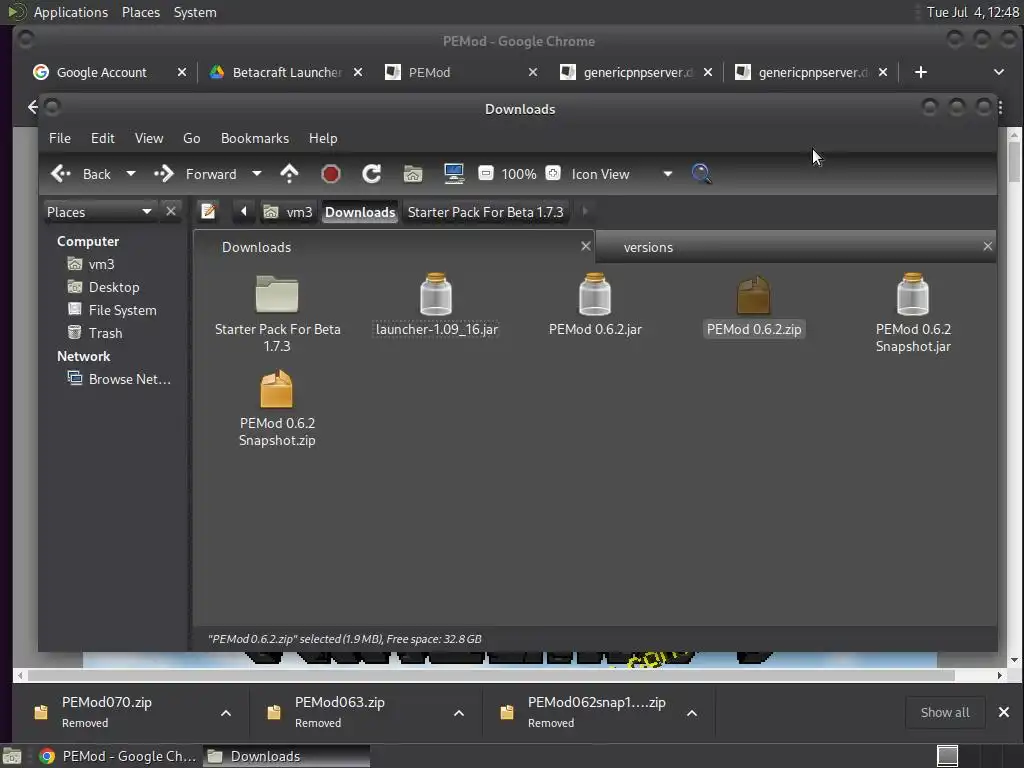Image resolution: width=1024 pixels, height=768 pixels.
Task: Open Forward history dropdown arrow
Action: [x=257, y=174]
